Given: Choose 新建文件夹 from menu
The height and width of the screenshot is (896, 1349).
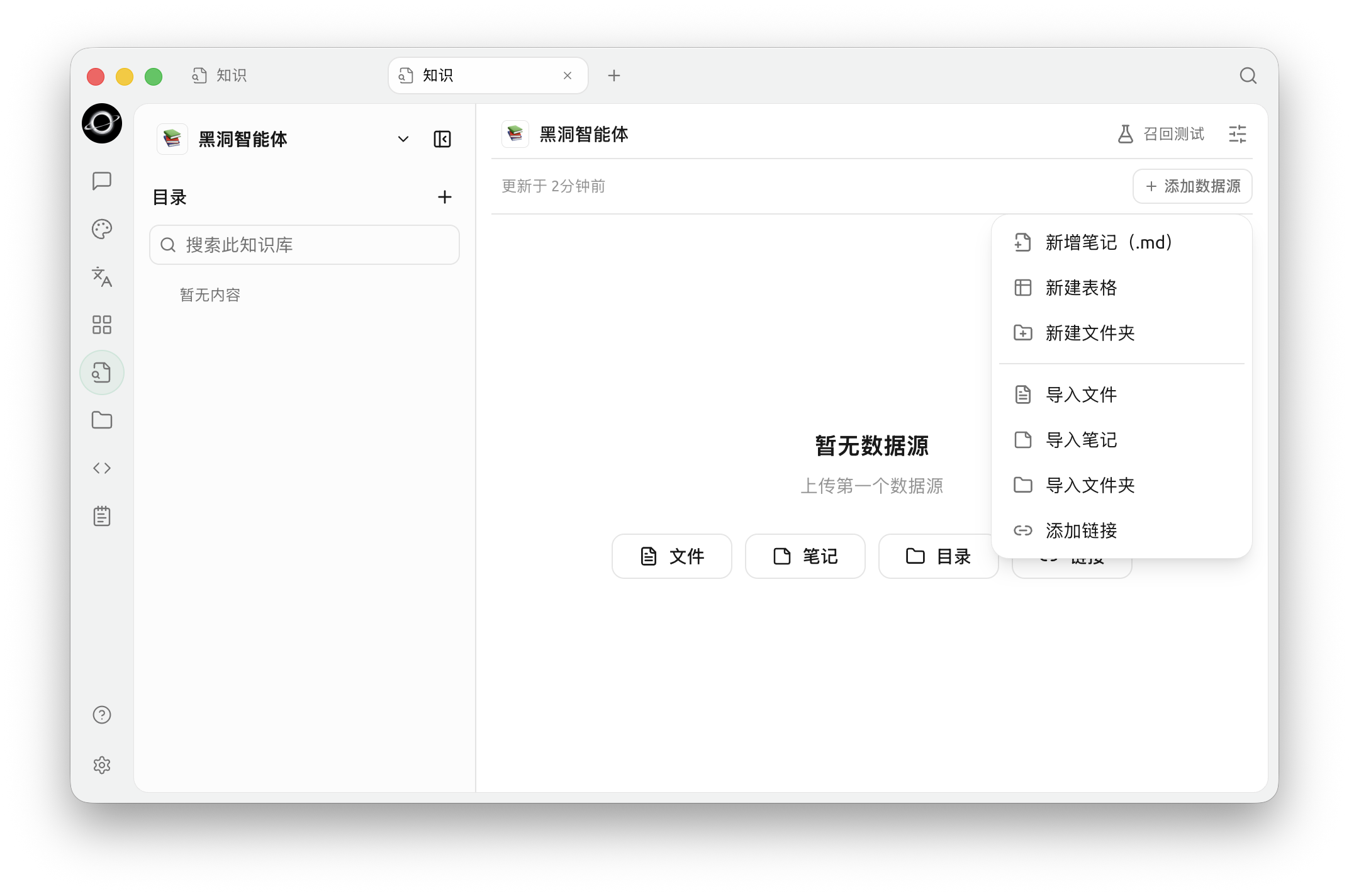Looking at the screenshot, I should pyautogui.click(x=1122, y=333).
